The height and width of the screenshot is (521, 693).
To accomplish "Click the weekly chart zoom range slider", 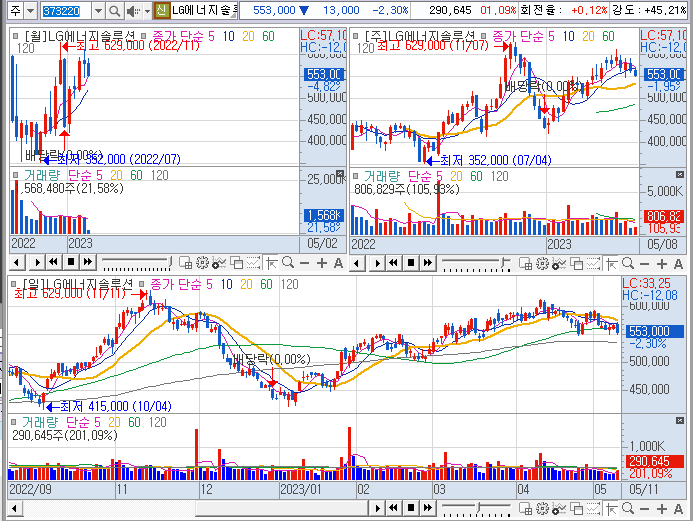I will 476,264.
